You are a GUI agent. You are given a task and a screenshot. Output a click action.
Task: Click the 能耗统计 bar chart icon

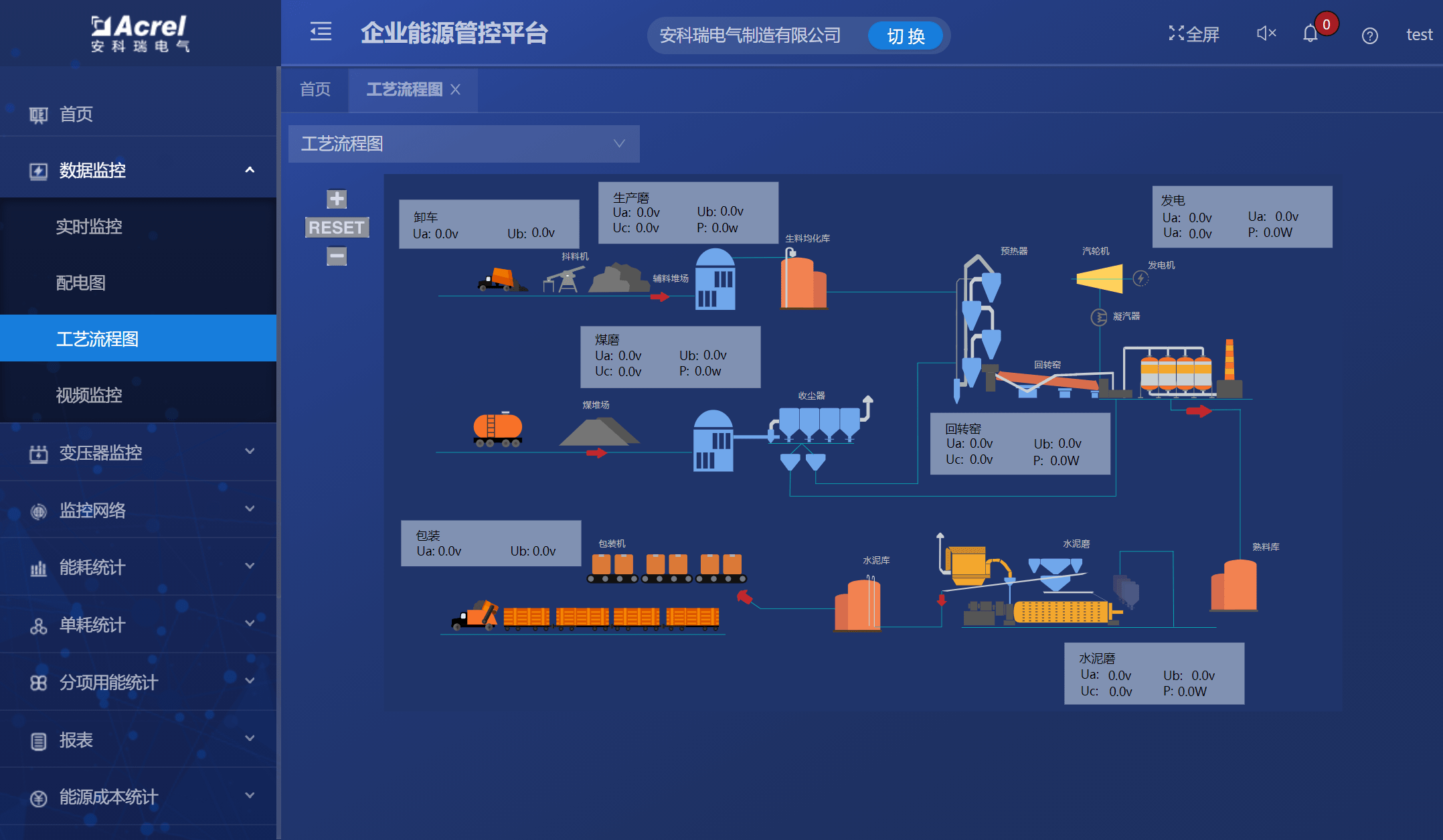click(38, 569)
